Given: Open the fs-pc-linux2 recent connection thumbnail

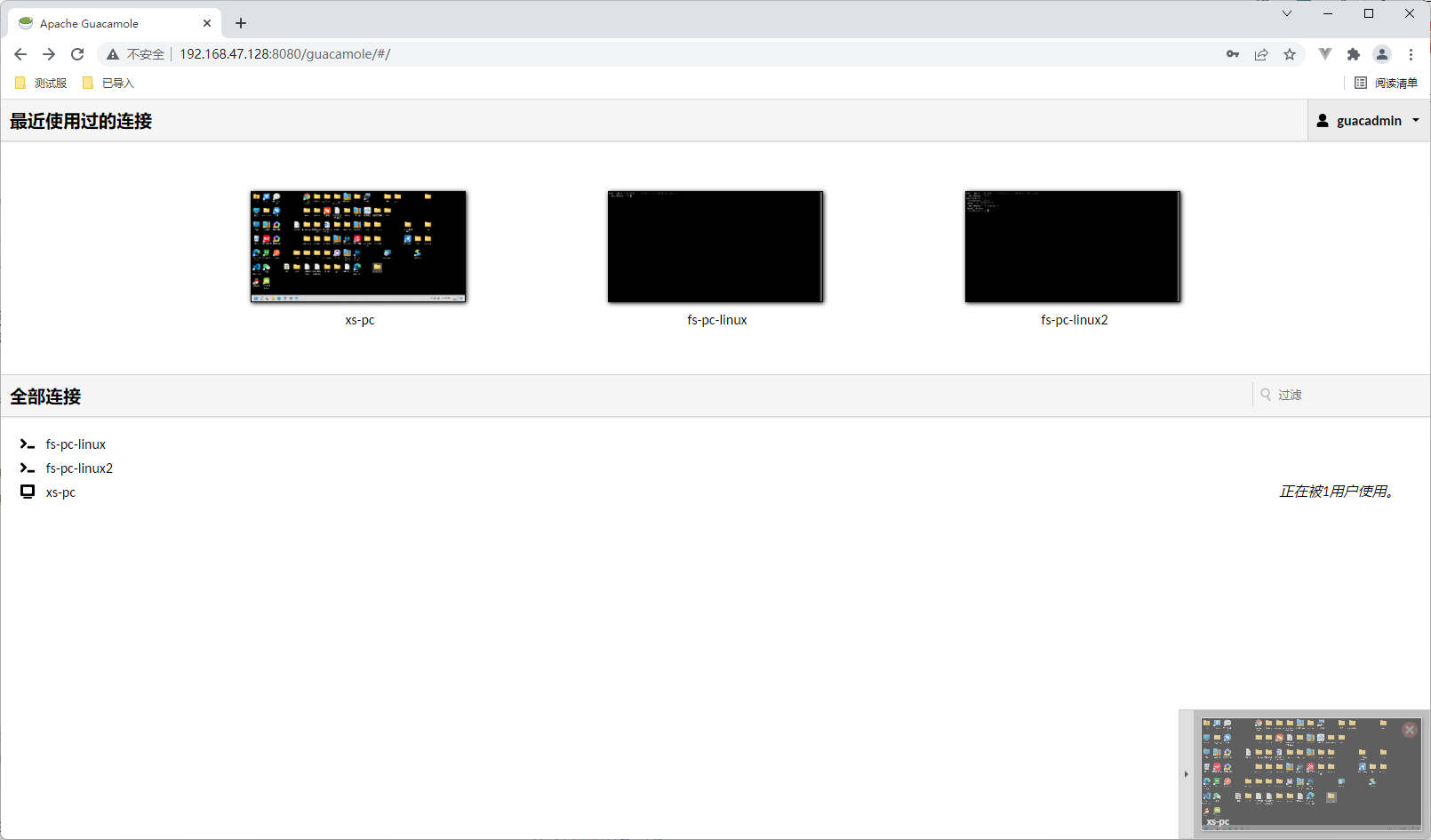Looking at the screenshot, I should point(1073,246).
